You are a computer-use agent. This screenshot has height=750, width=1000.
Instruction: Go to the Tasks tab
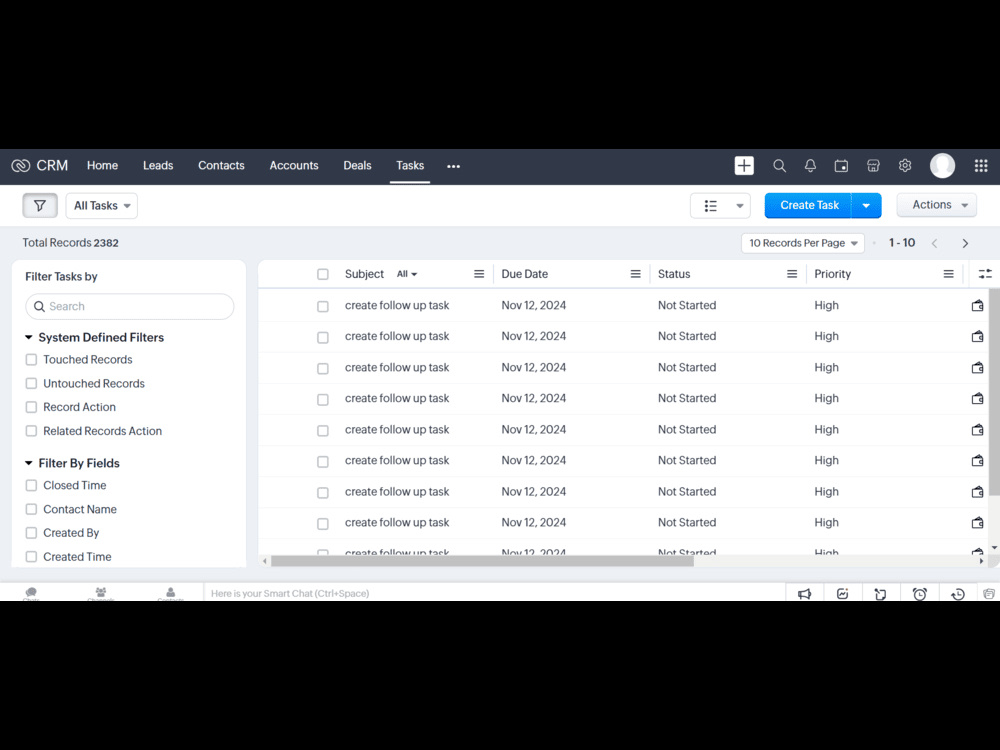pos(409,165)
